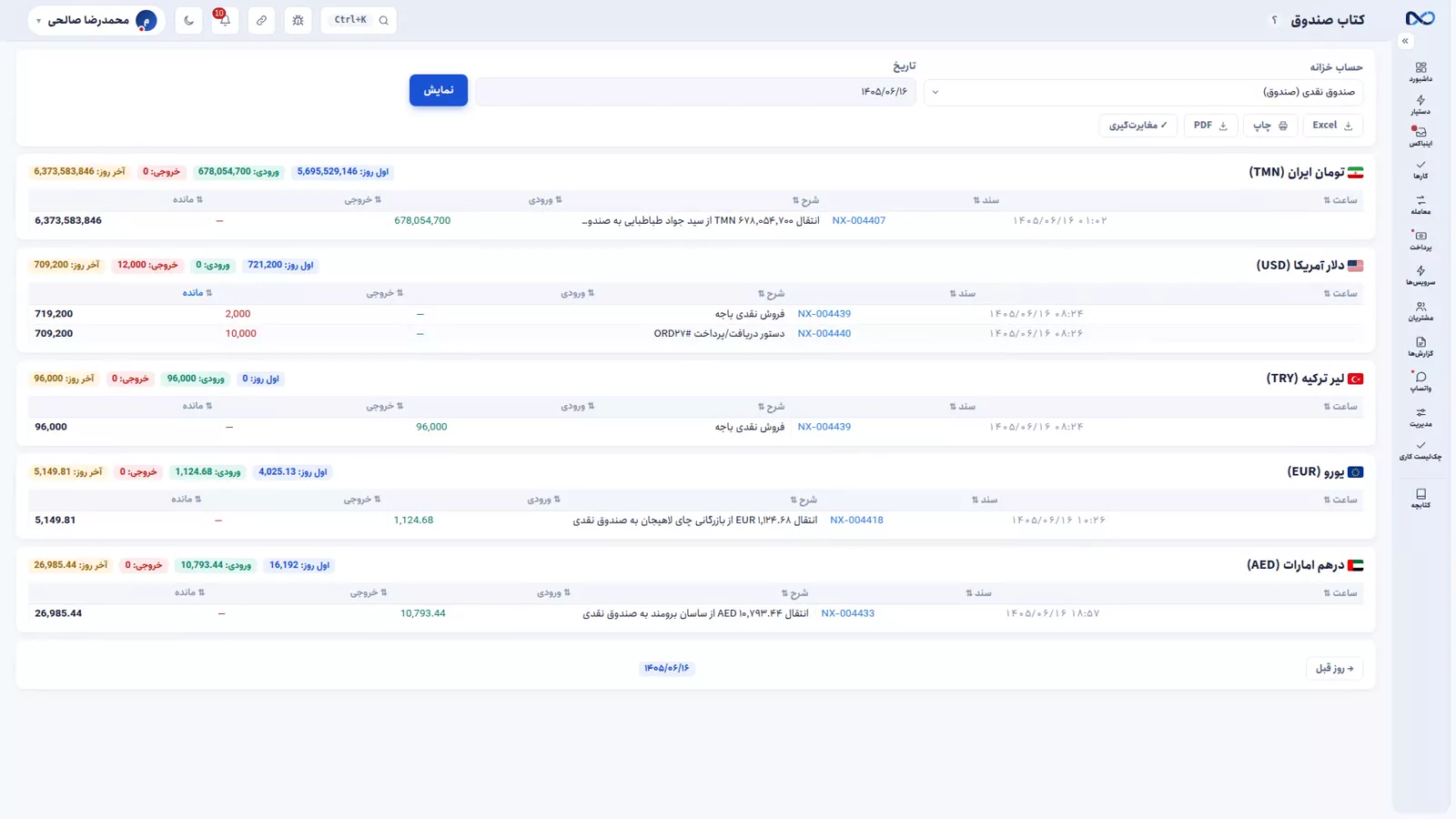Open document link NX-004418
This screenshot has height=819, width=1456.
(856, 521)
